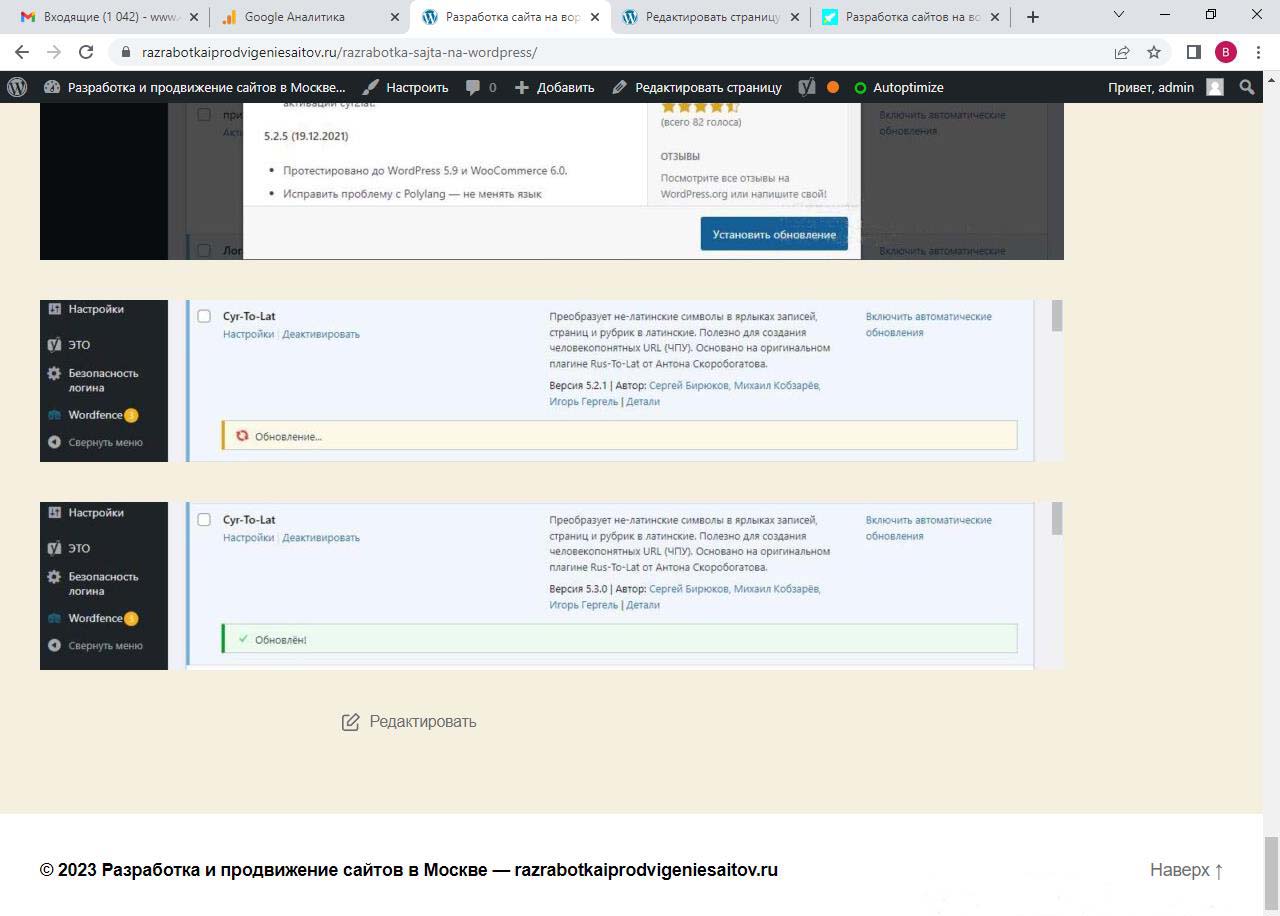Click the "Наверх" back-to-top link
The image size is (1280, 916).
coord(1186,870)
